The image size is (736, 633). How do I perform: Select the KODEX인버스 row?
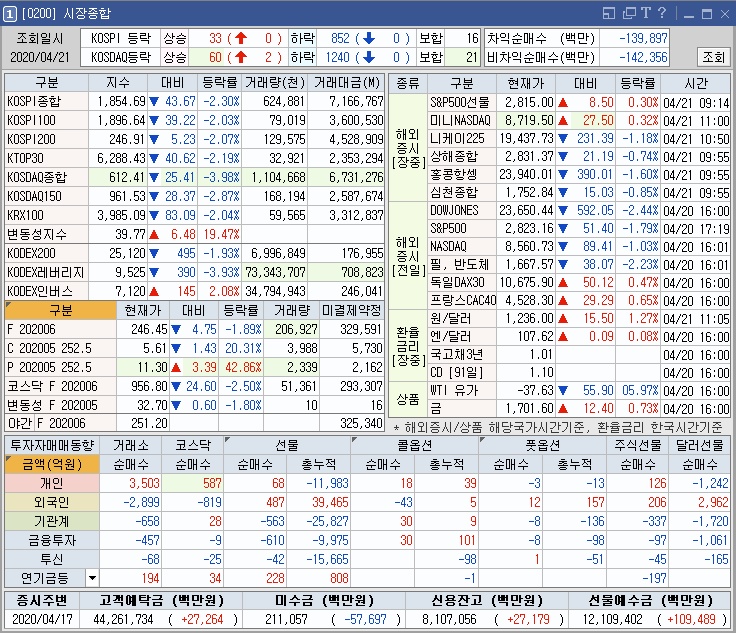coord(195,291)
